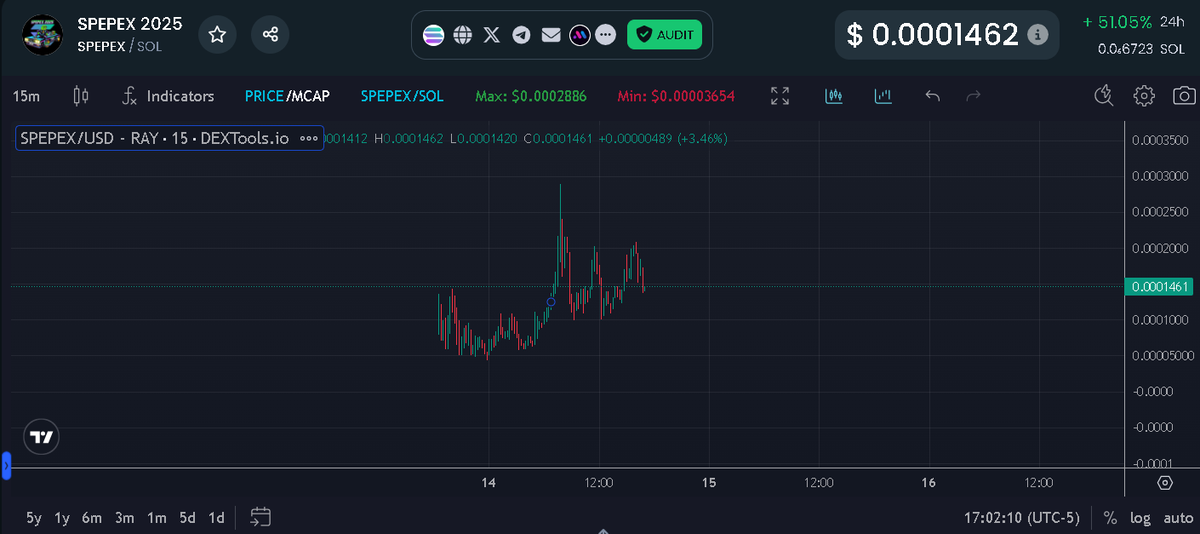
Task: Open the go-to-date calendar icon
Action: tap(261, 517)
